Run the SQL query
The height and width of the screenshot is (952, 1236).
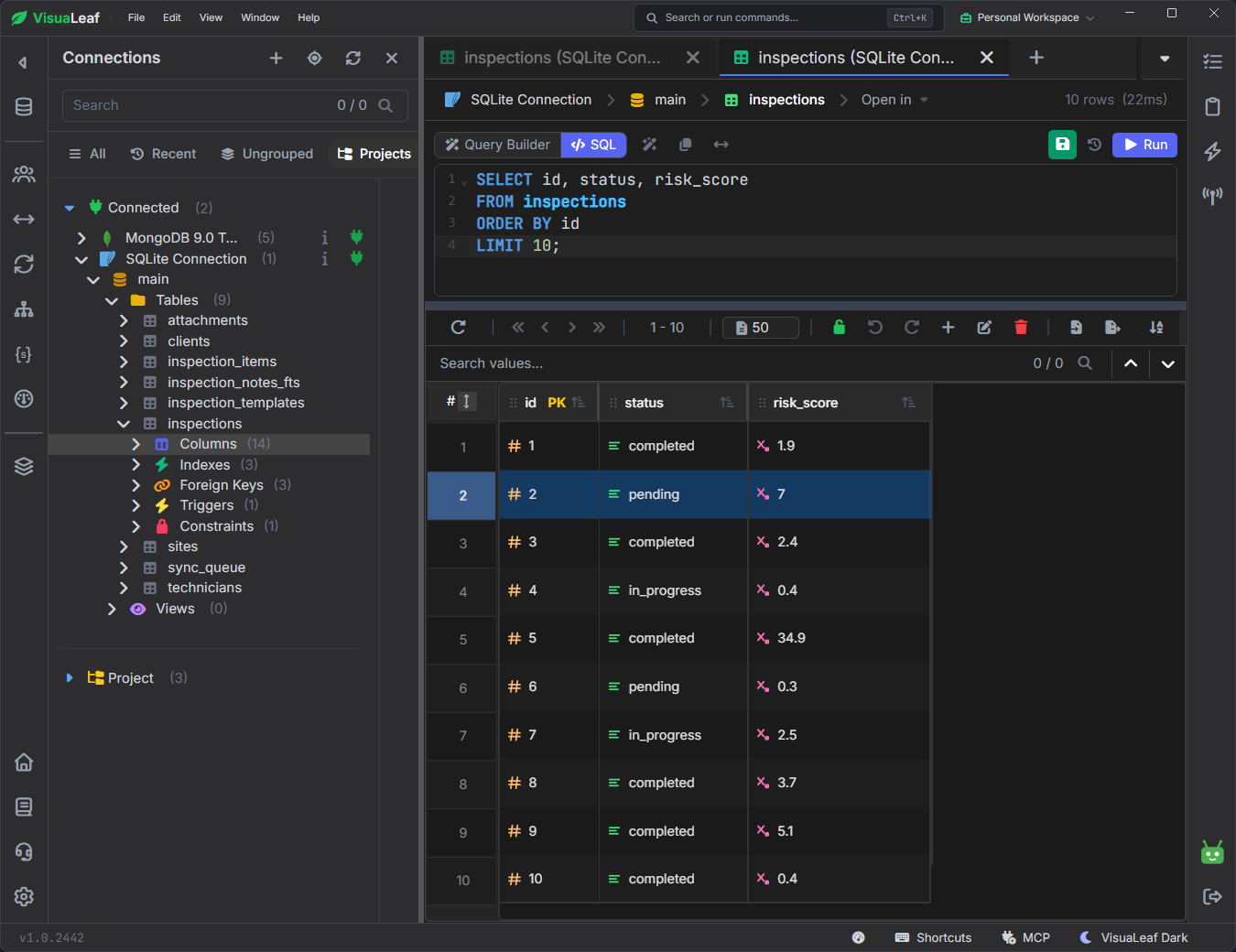(1144, 145)
